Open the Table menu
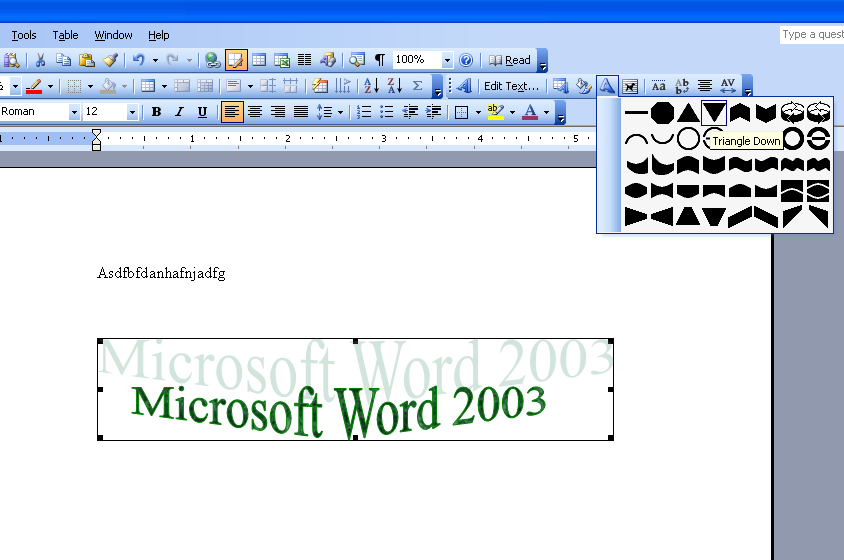 tap(65, 35)
